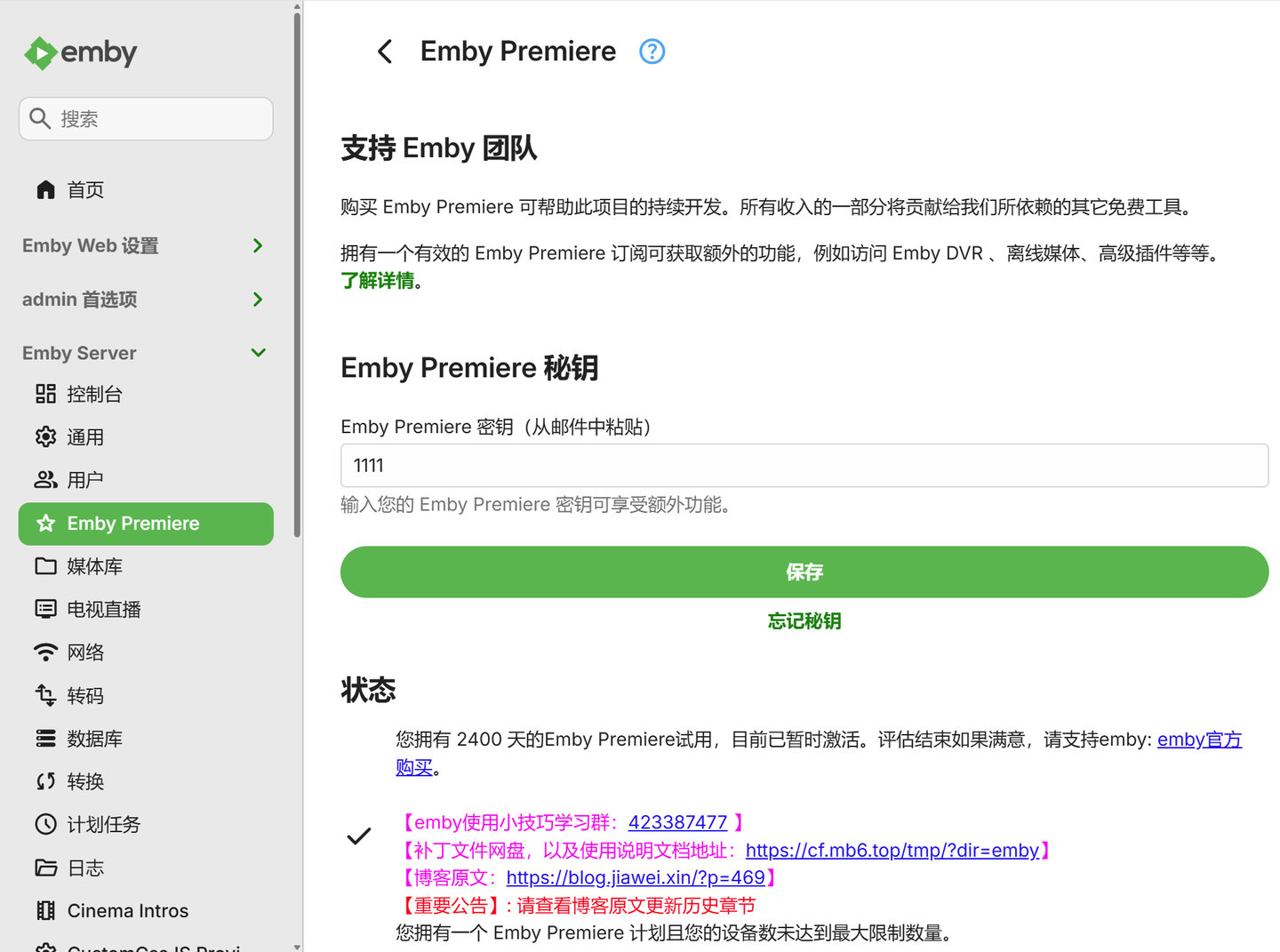The image size is (1280, 952).
Task: Open the Cinema Intros settings
Action: tap(127, 910)
